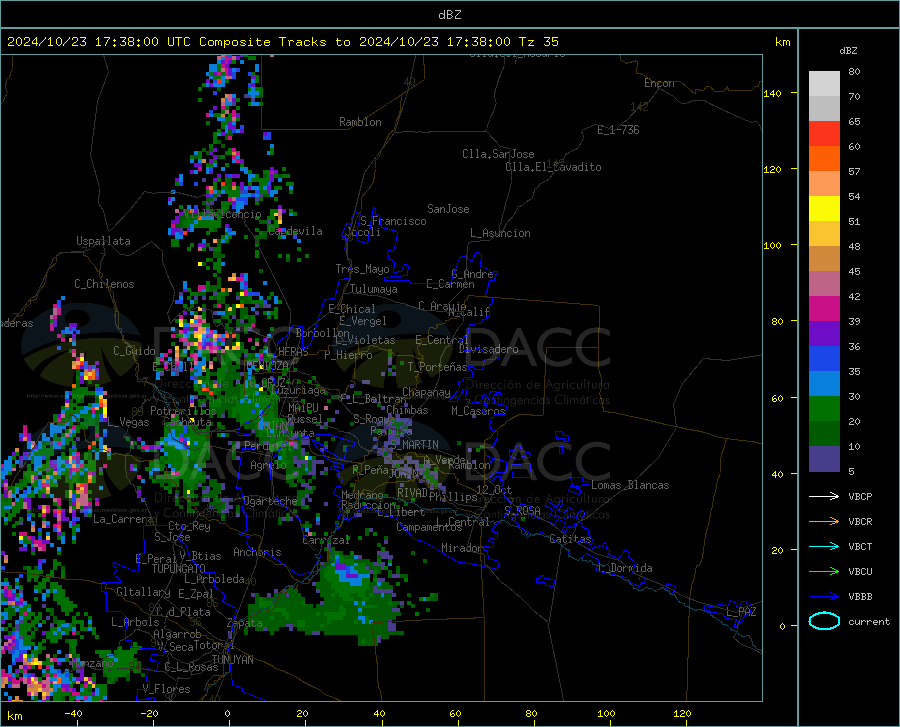
Task: Click the 'Tz 35' threshold text
Action: (538, 42)
